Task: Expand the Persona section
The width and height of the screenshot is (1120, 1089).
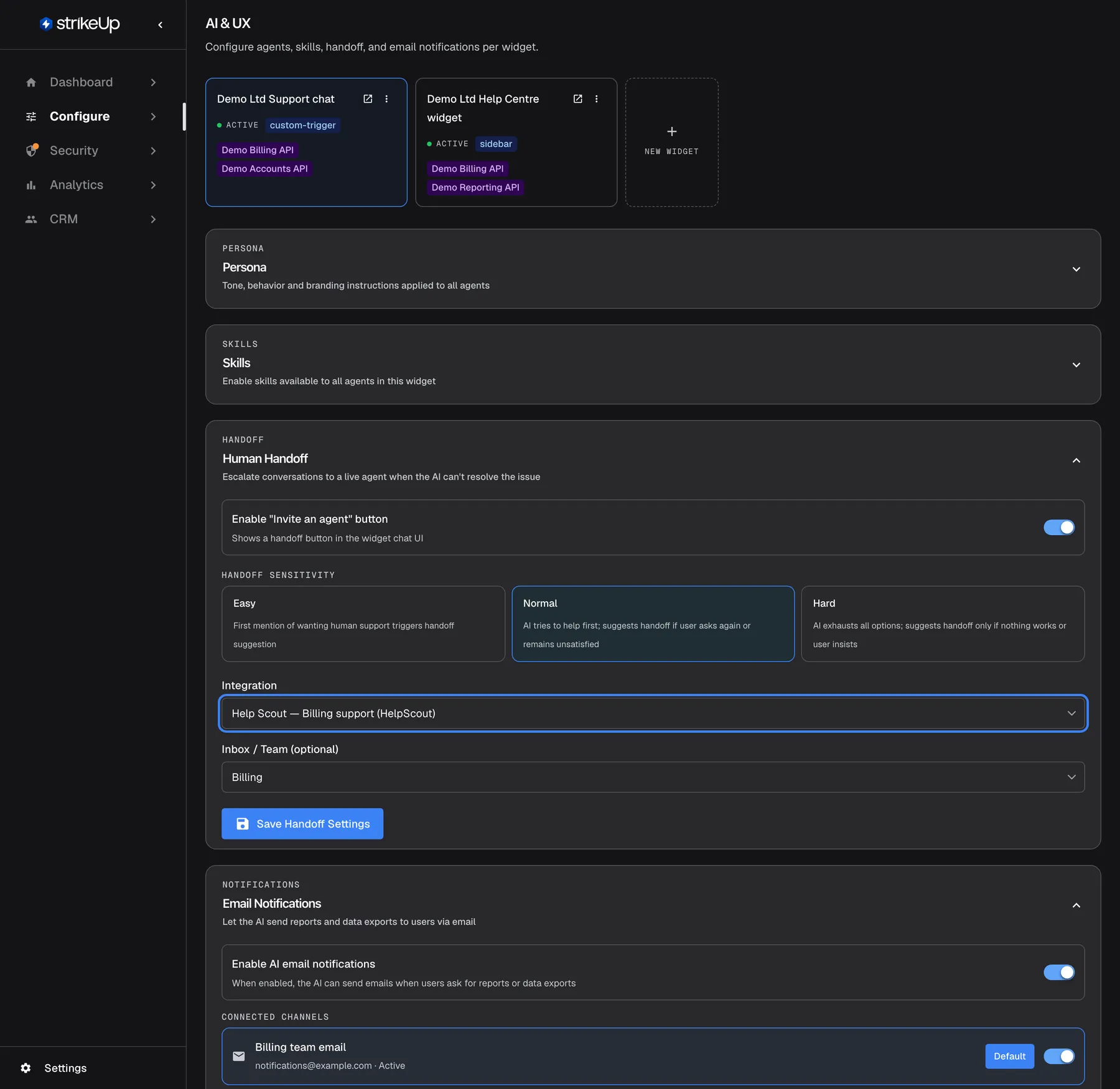Action: tap(1076, 269)
